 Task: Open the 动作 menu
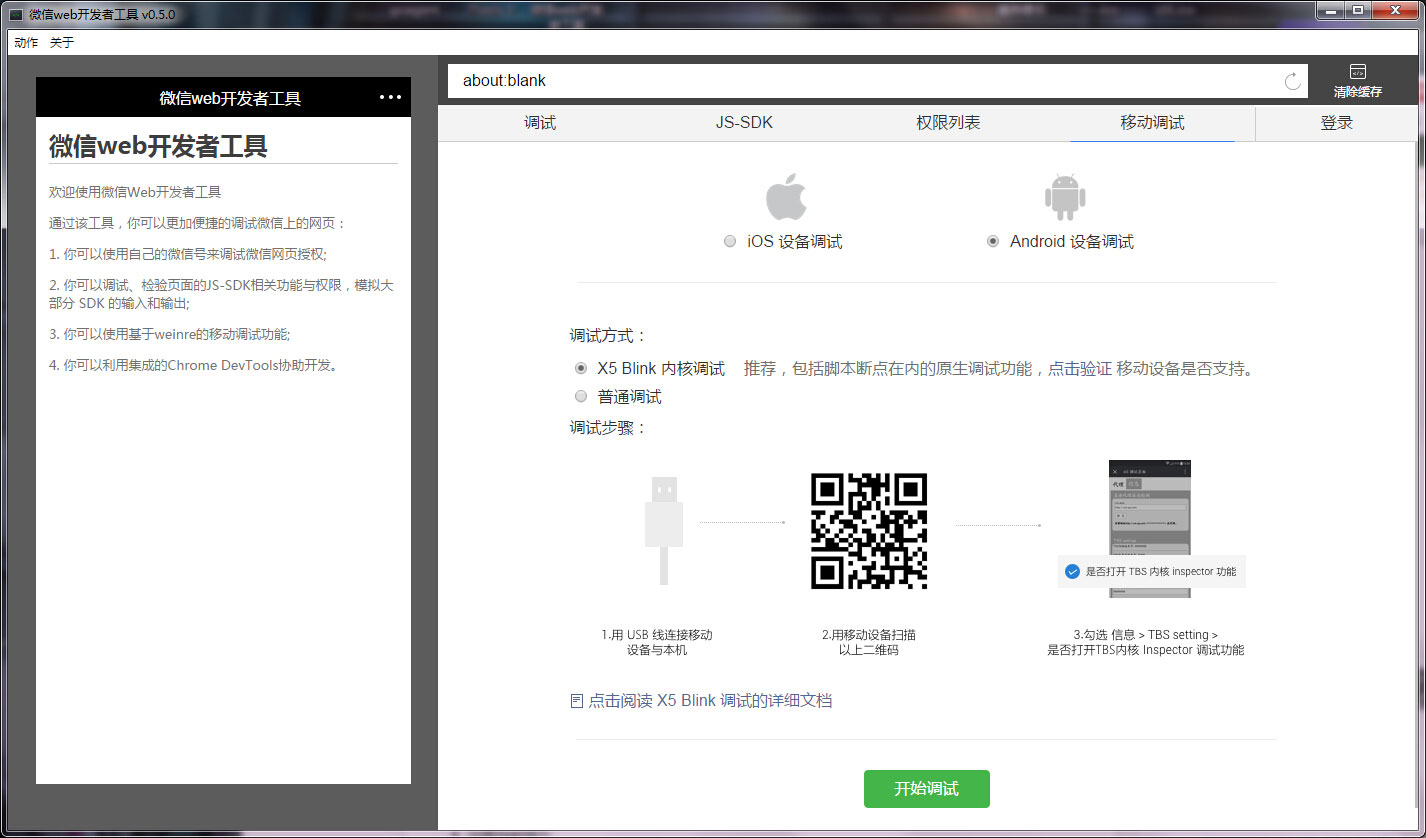(x=26, y=42)
